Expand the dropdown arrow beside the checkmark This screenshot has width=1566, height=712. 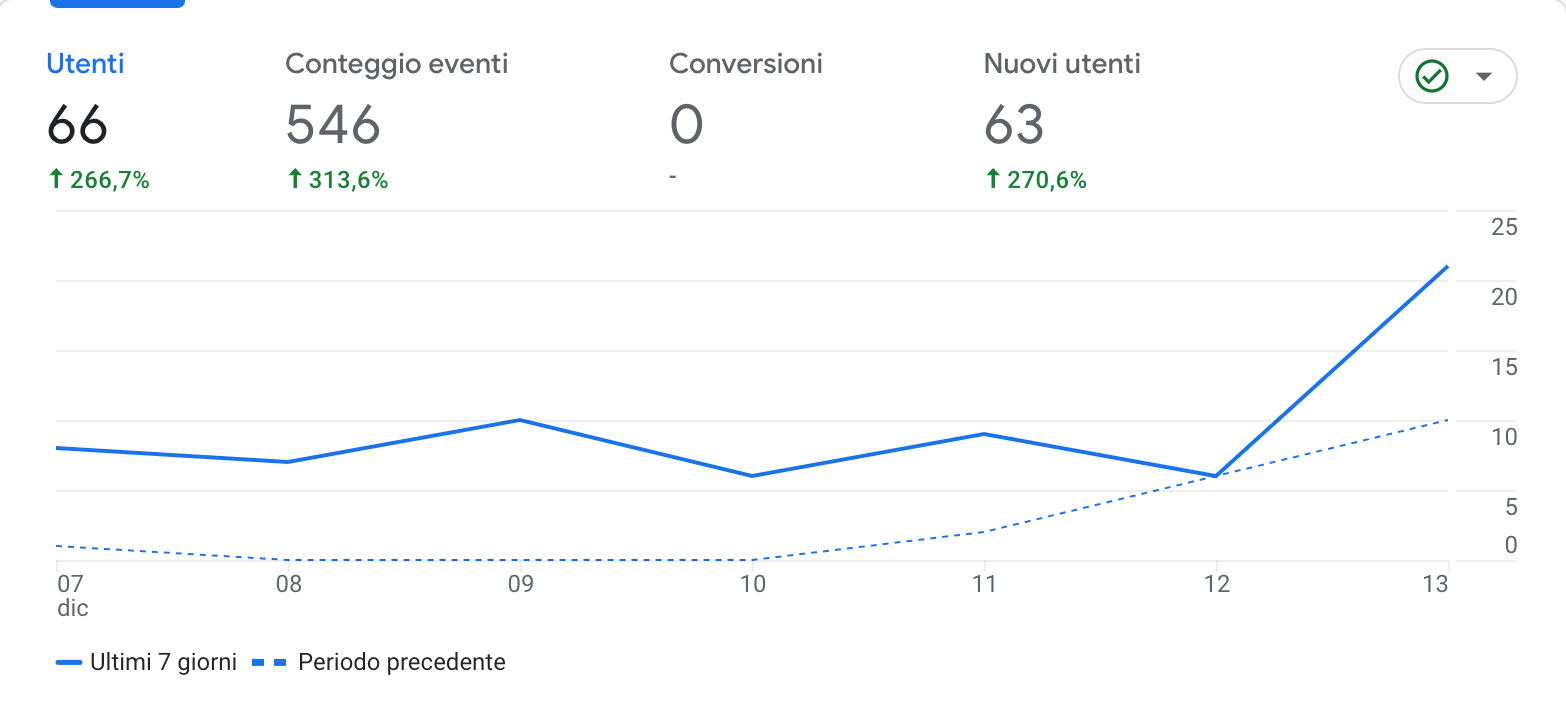click(x=1484, y=76)
